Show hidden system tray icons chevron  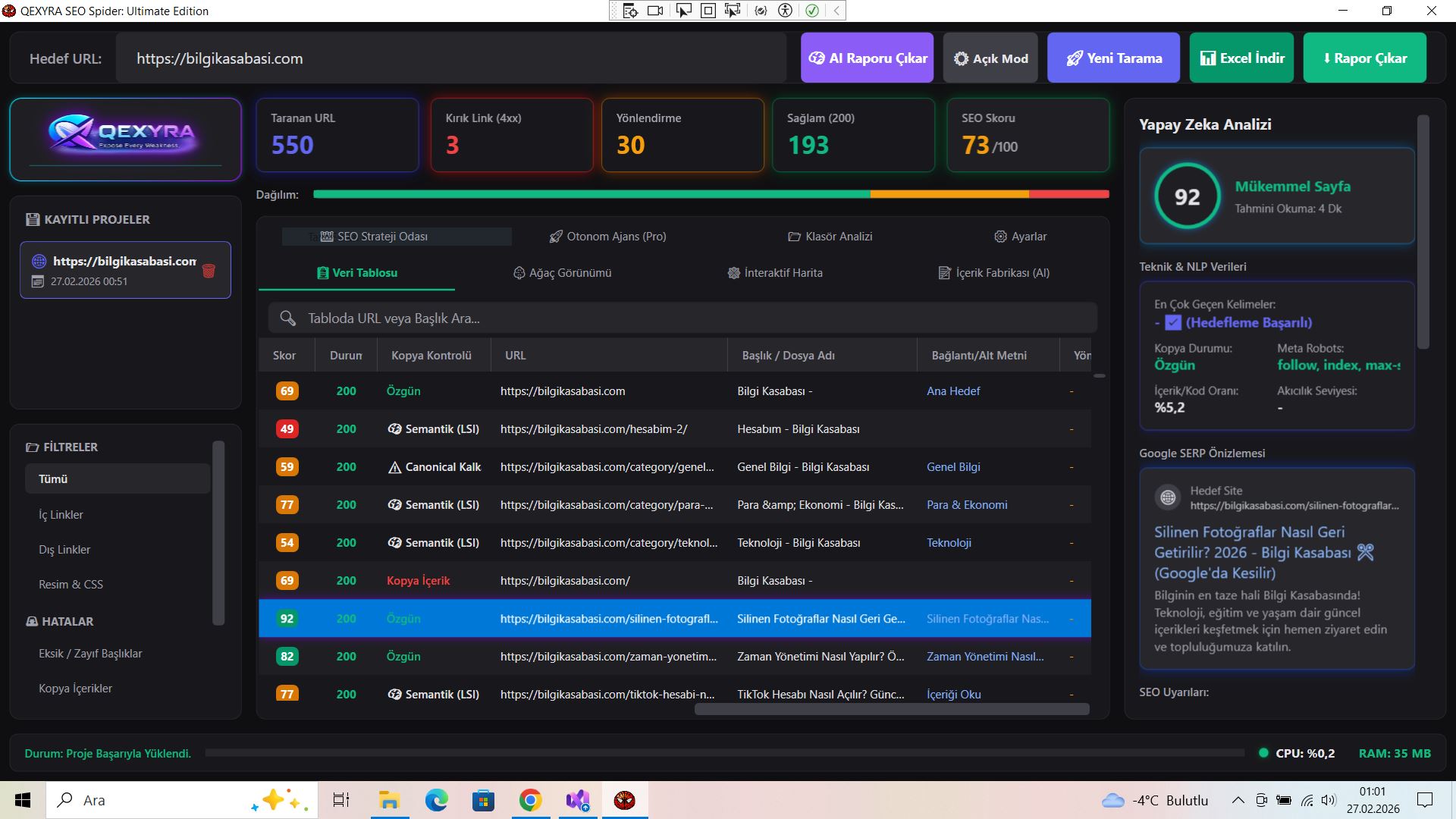pos(1238,800)
